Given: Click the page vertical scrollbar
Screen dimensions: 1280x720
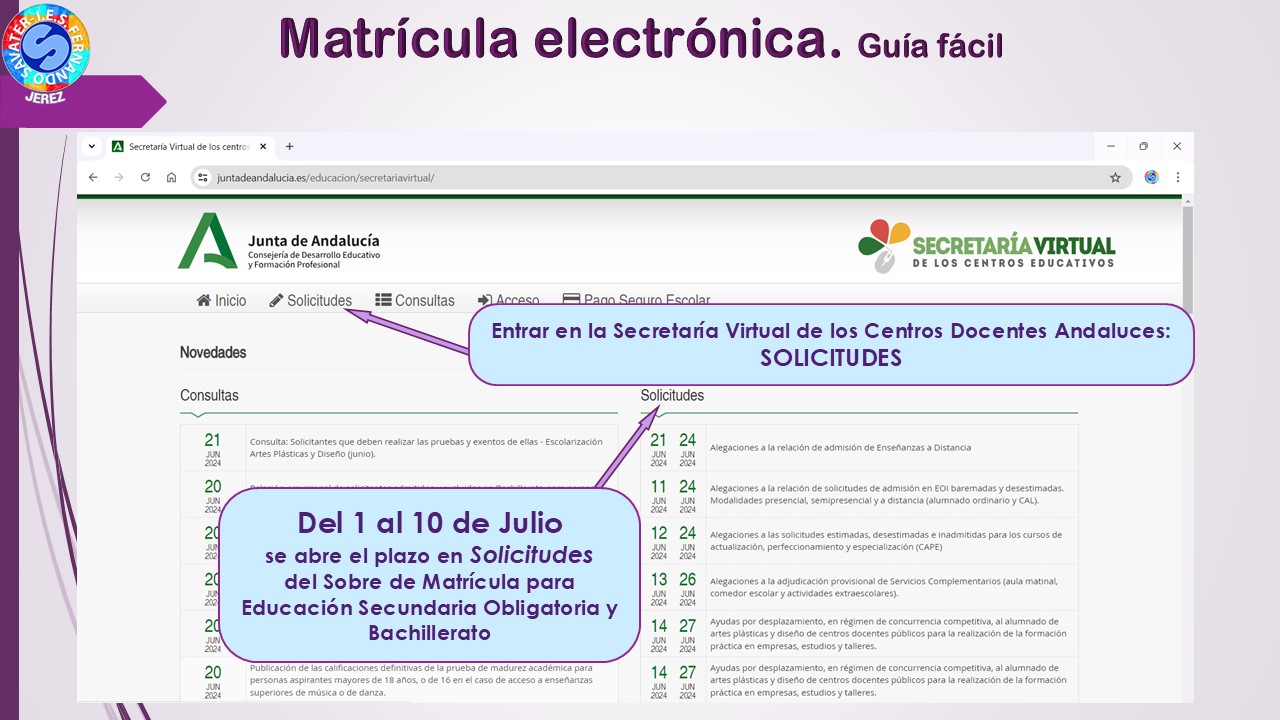Looking at the screenshot, I should (1188, 260).
